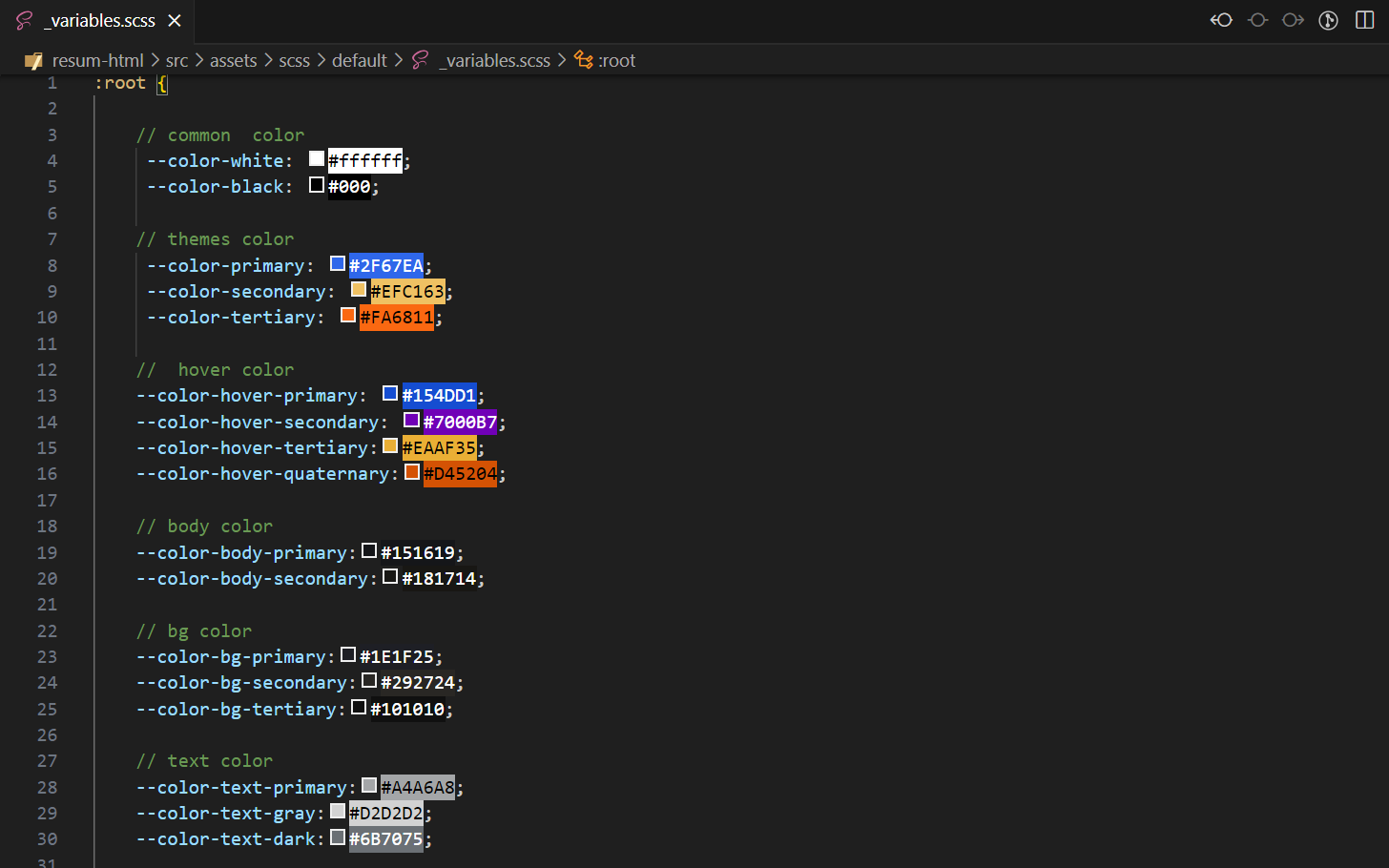The image size is (1389, 868).
Task: Expand the scss breadcrumb segment
Action: coord(294,60)
